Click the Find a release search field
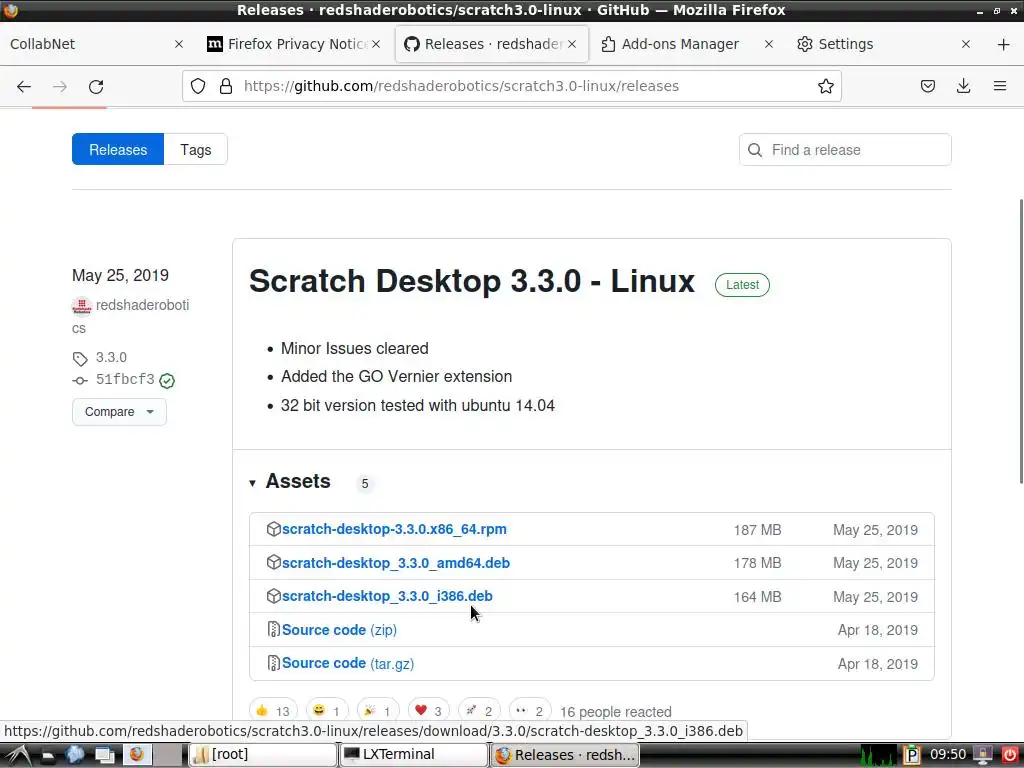 (845, 150)
